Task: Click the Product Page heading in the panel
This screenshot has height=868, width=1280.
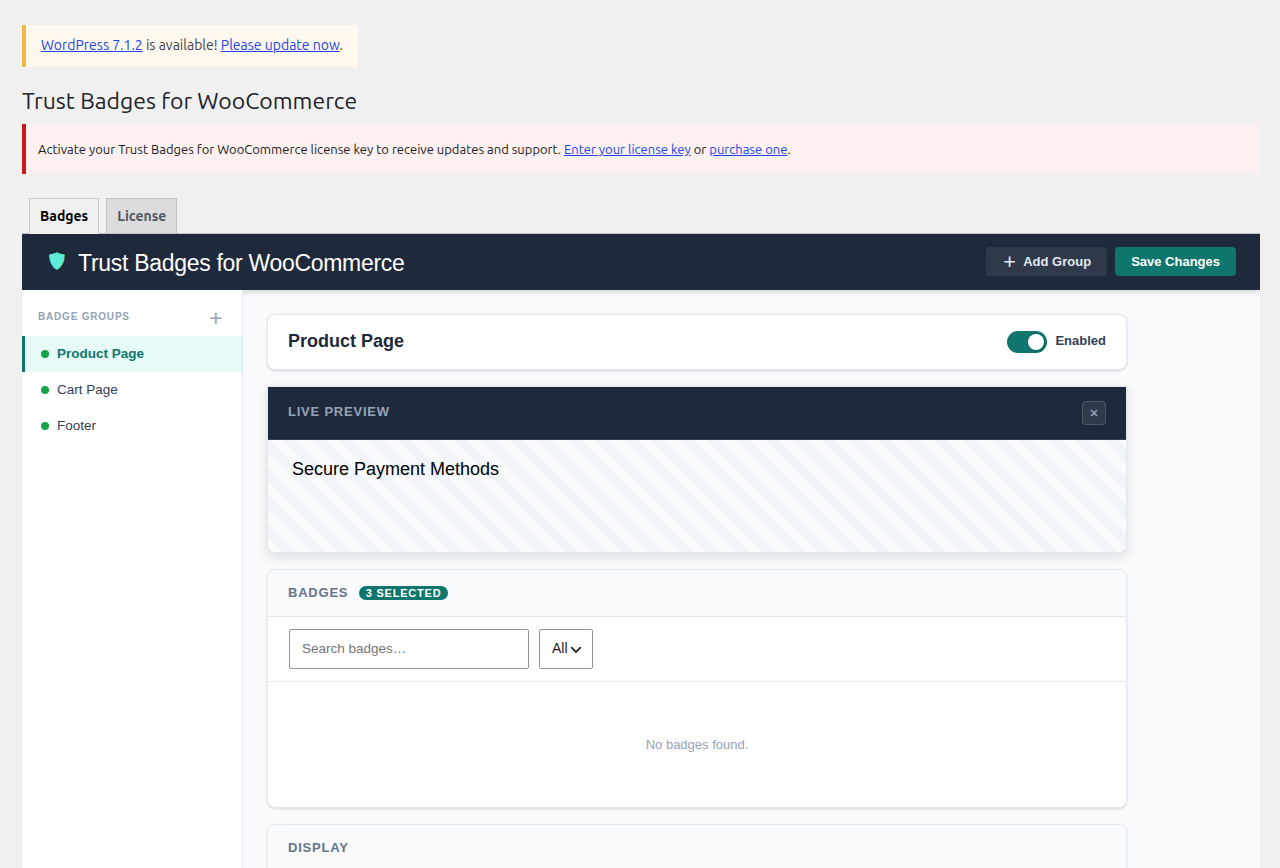Action: pyautogui.click(x=346, y=341)
